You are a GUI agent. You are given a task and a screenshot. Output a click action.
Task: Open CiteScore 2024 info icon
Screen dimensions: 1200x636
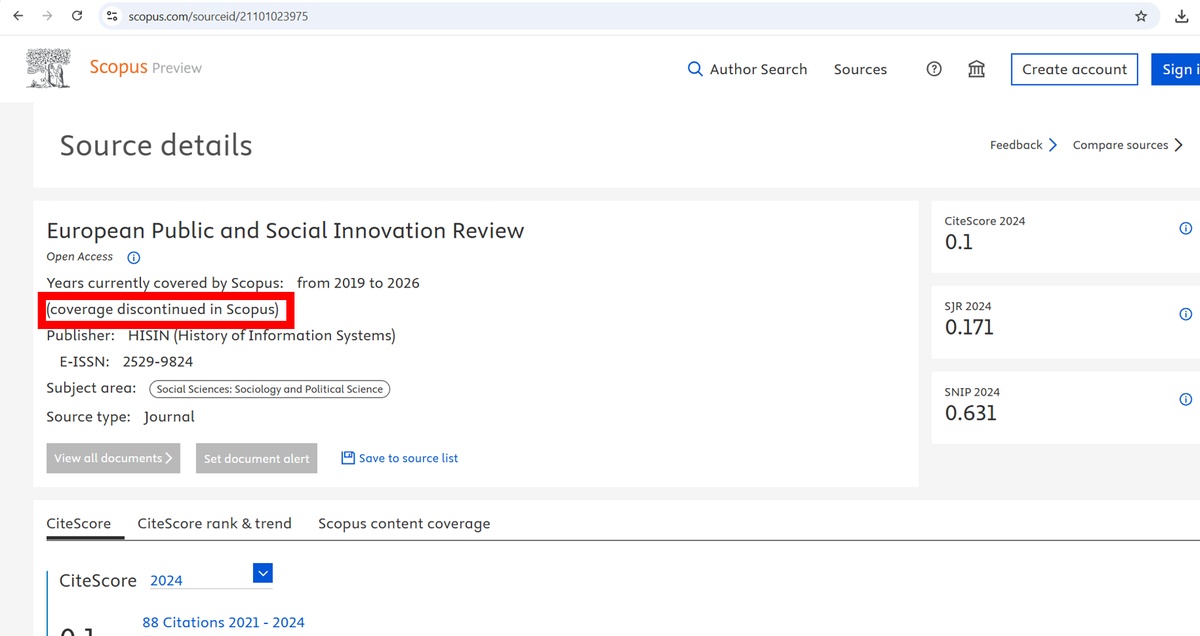click(x=1185, y=229)
